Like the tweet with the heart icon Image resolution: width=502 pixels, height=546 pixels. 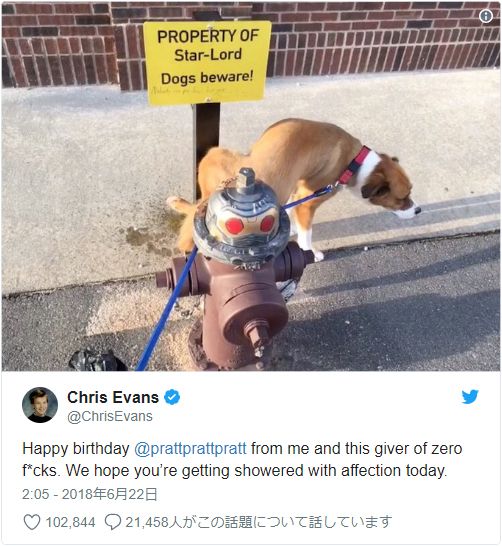pyautogui.click(x=32, y=522)
